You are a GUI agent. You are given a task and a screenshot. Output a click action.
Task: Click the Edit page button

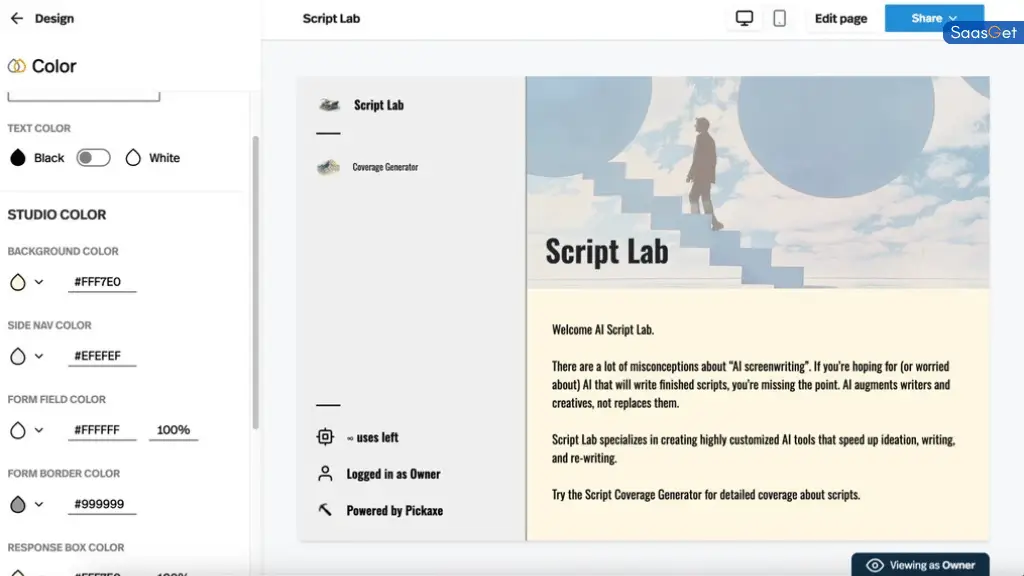(x=840, y=18)
